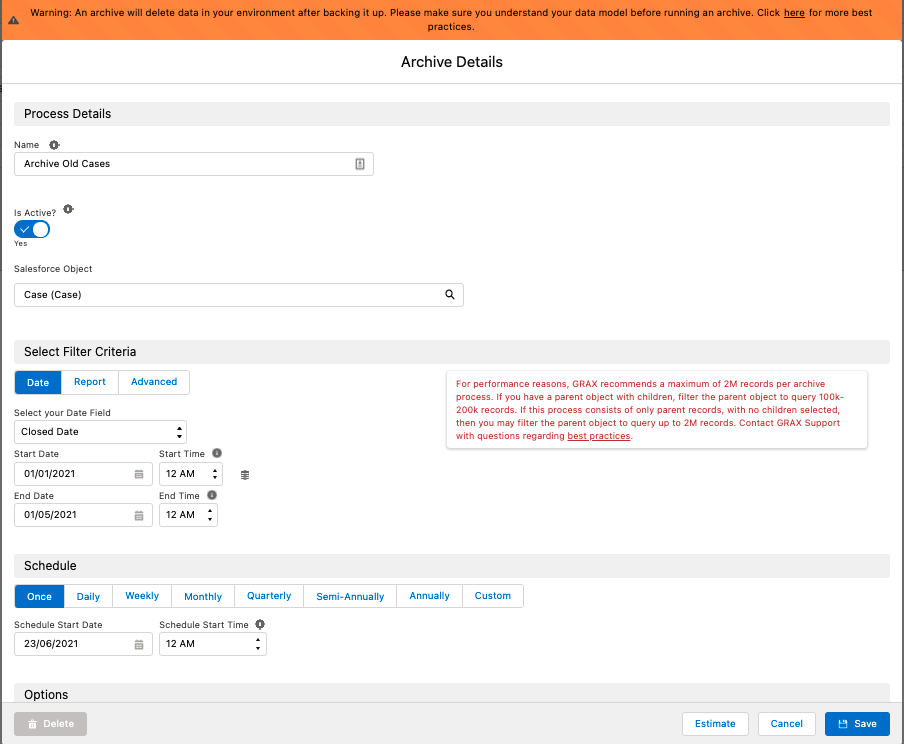The height and width of the screenshot is (744, 904).
Task: Switch to the Advanced filter tab
Action: pyautogui.click(x=154, y=382)
